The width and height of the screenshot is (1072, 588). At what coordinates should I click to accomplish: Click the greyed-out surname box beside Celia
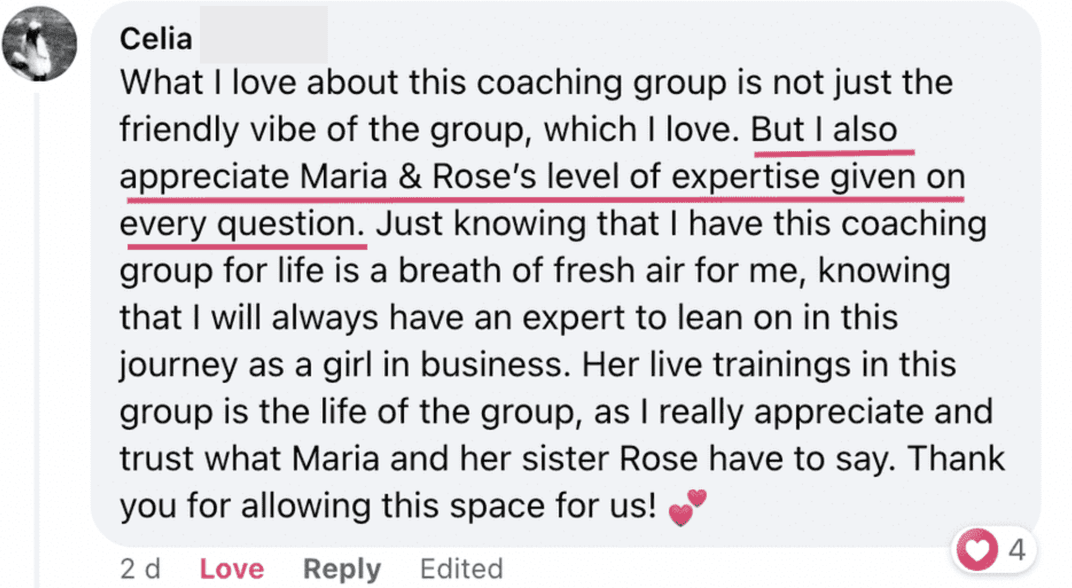(x=264, y=35)
